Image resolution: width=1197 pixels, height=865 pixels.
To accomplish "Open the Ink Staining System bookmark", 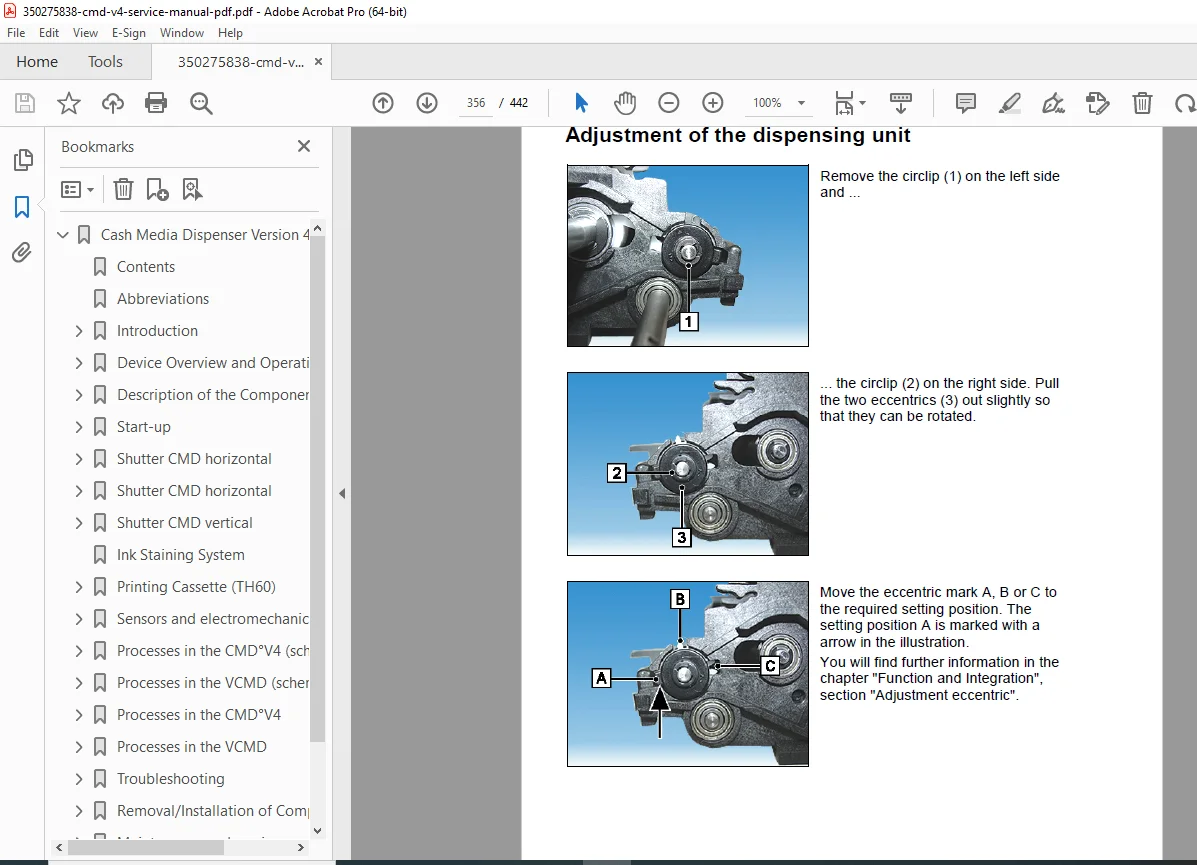I will point(180,555).
